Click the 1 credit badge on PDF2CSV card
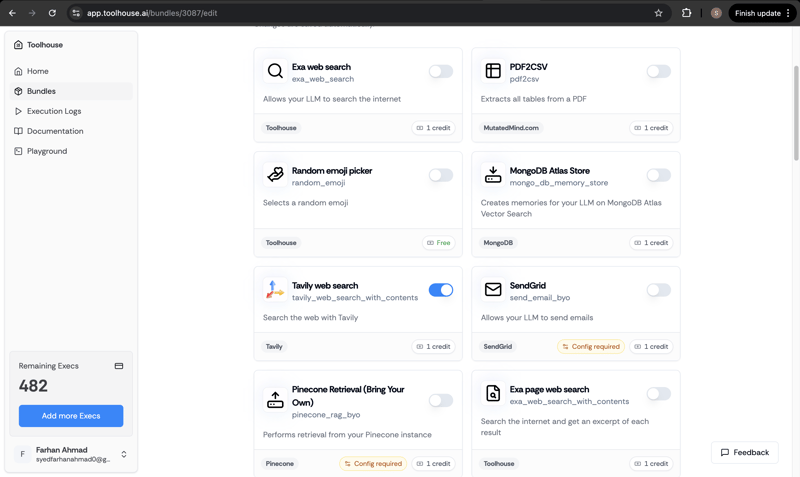The height and width of the screenshot is (477, 800). [x=652, y=128]
